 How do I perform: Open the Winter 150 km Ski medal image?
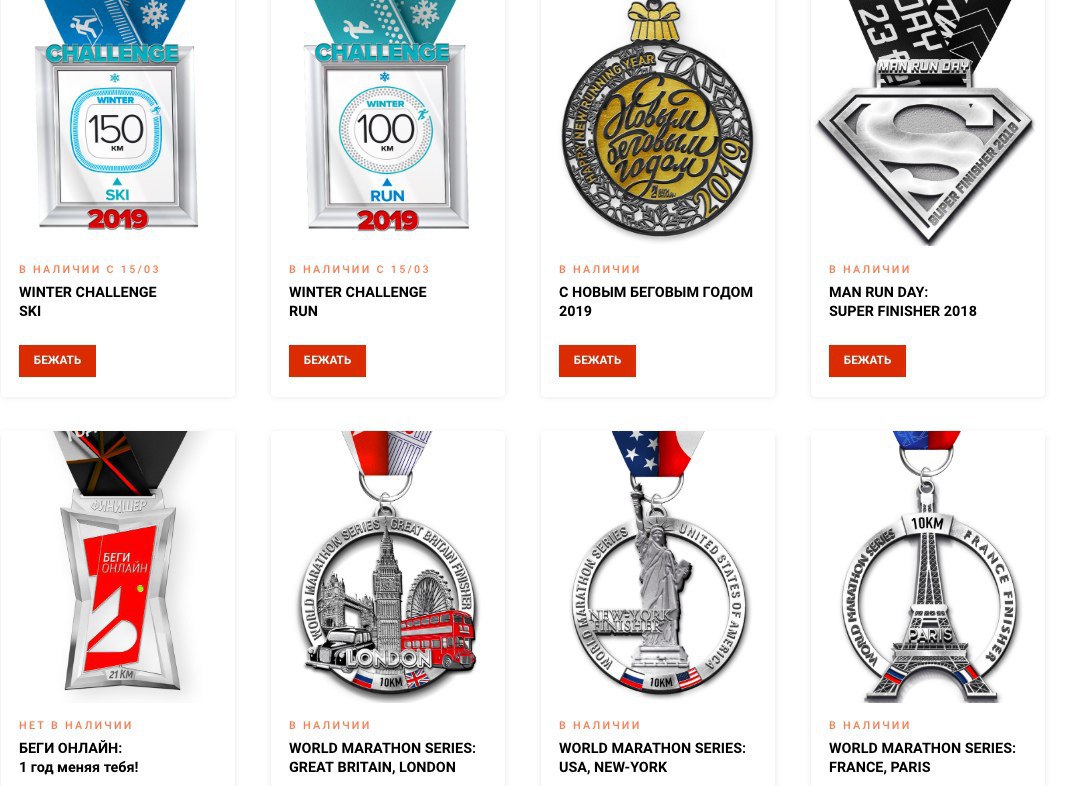point(117,119)
